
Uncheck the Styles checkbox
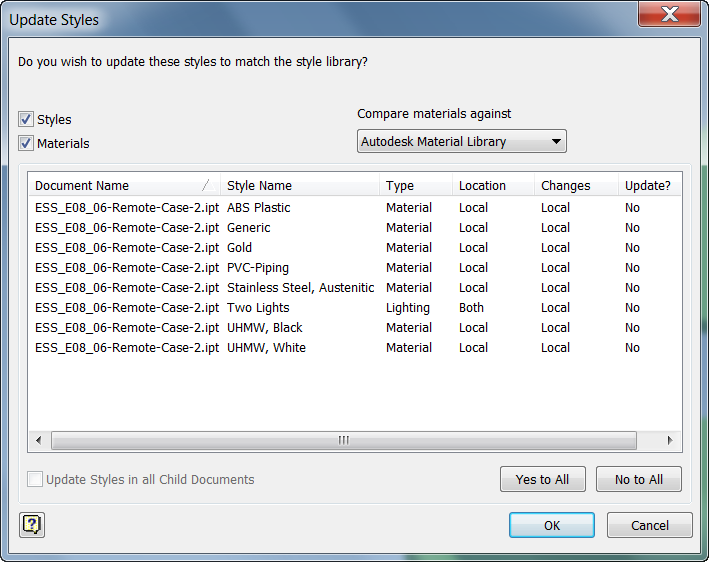(x=26, y=119)
